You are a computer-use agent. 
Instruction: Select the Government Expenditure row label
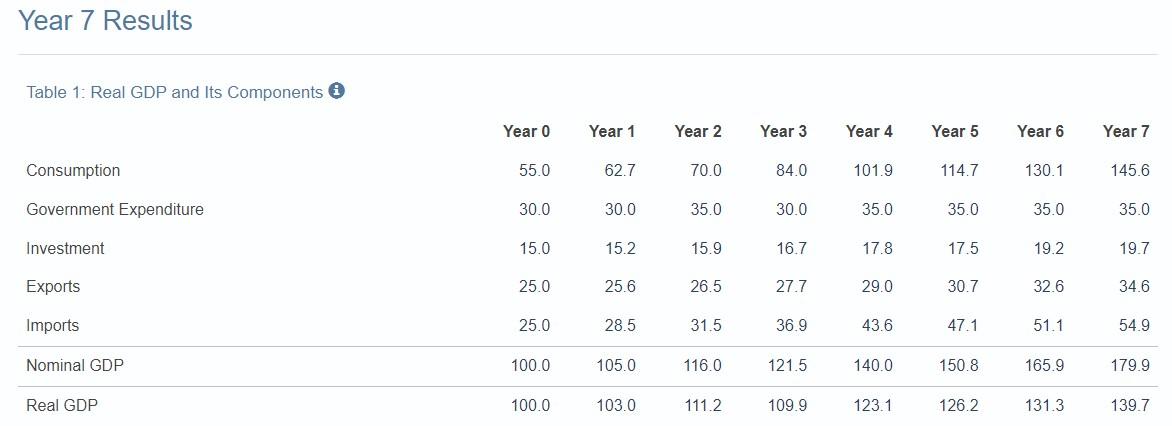coord(115,209)
